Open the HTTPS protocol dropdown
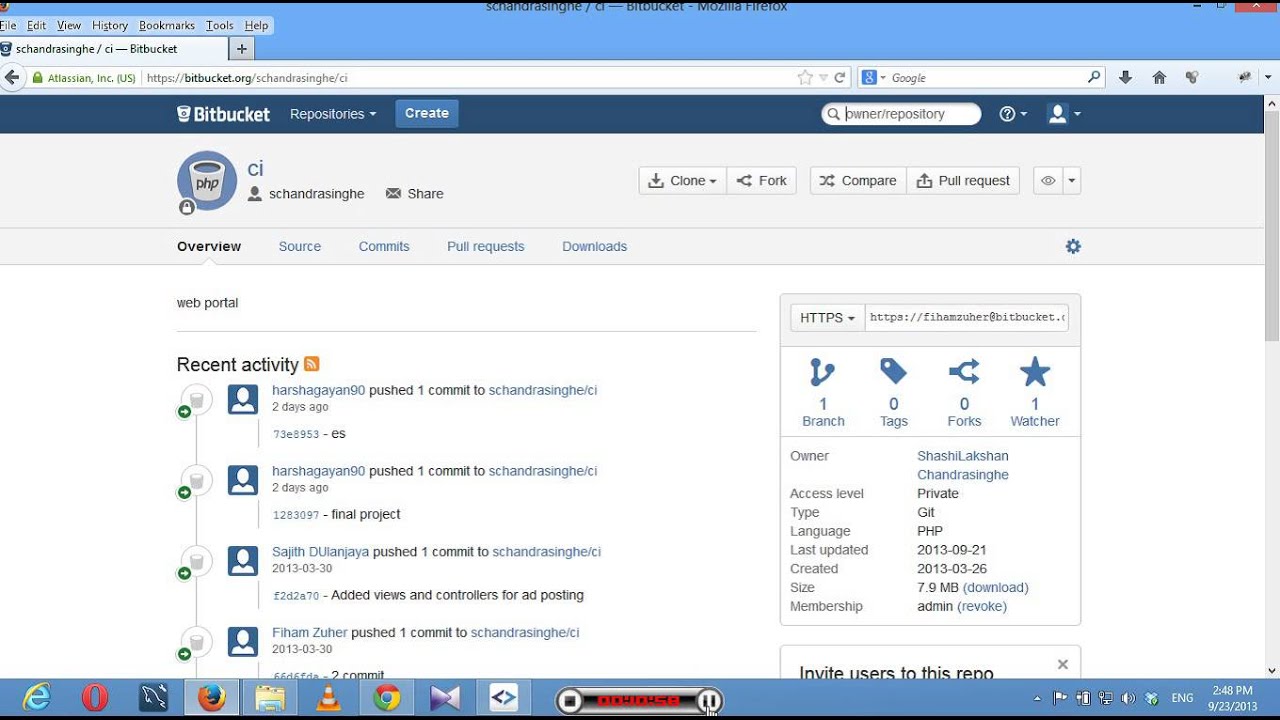The height and width of the screenshot is (720, 1280). pos(828,318)
